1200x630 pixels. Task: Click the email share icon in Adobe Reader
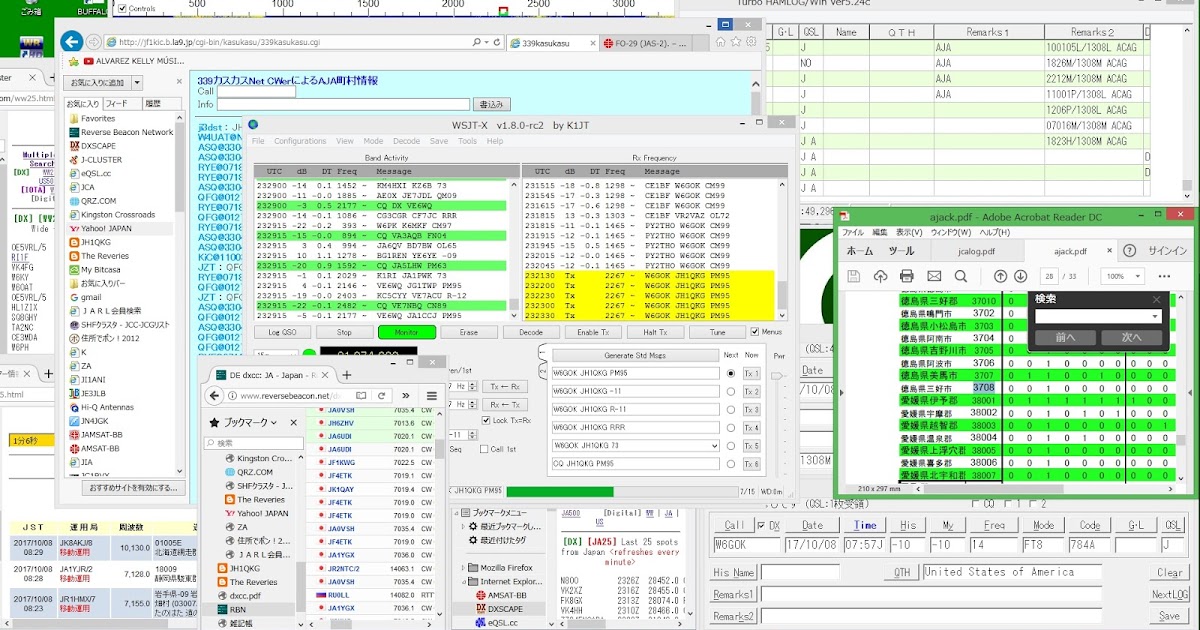tap(934, 276)
